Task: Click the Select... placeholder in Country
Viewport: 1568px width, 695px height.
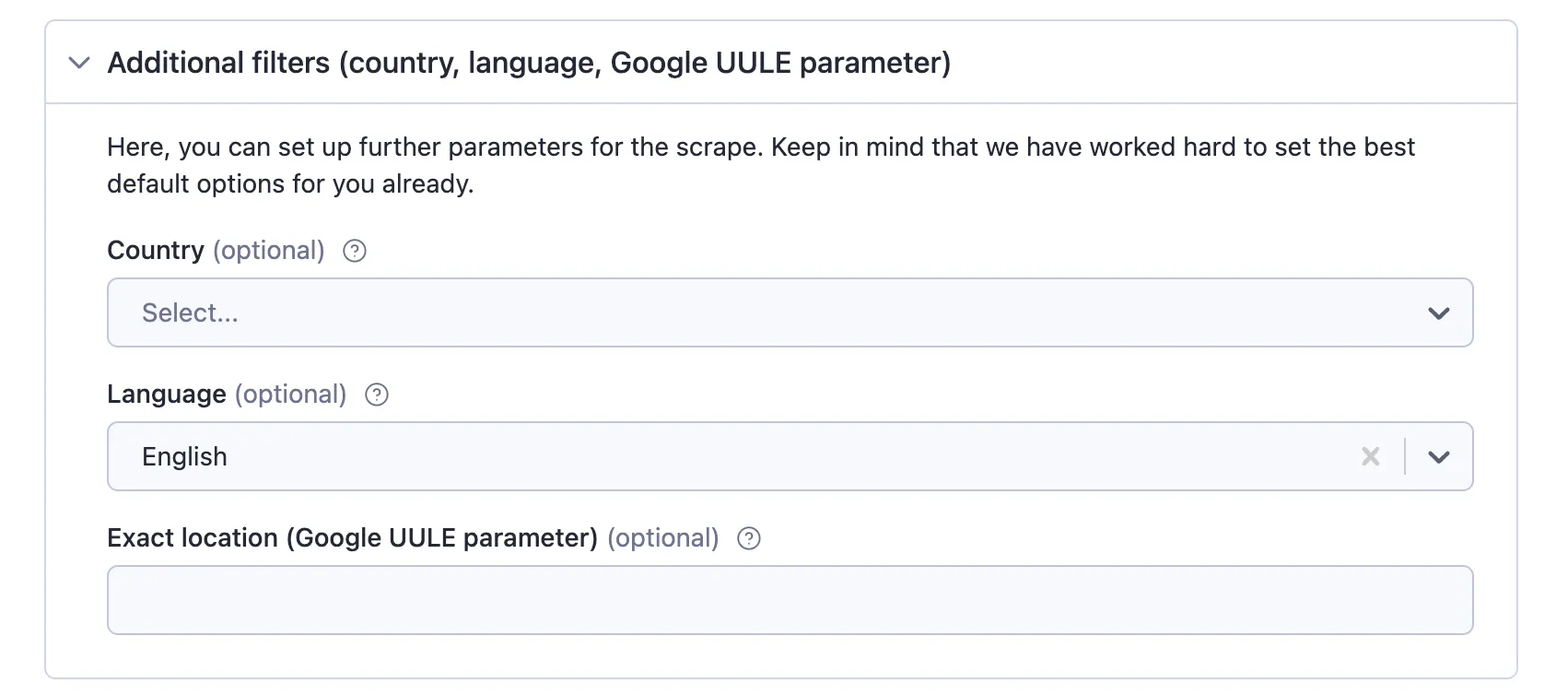Action: click(x=190, y=313)
